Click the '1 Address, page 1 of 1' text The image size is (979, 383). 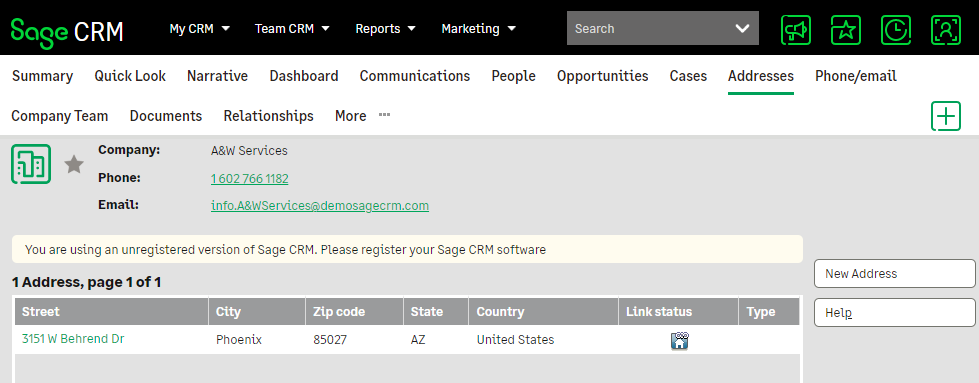point(87,282)
